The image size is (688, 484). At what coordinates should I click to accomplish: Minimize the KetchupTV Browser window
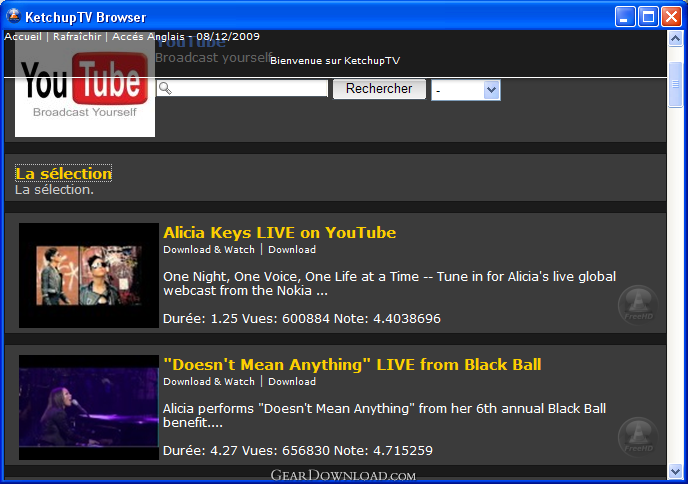(x=625, y=17)
